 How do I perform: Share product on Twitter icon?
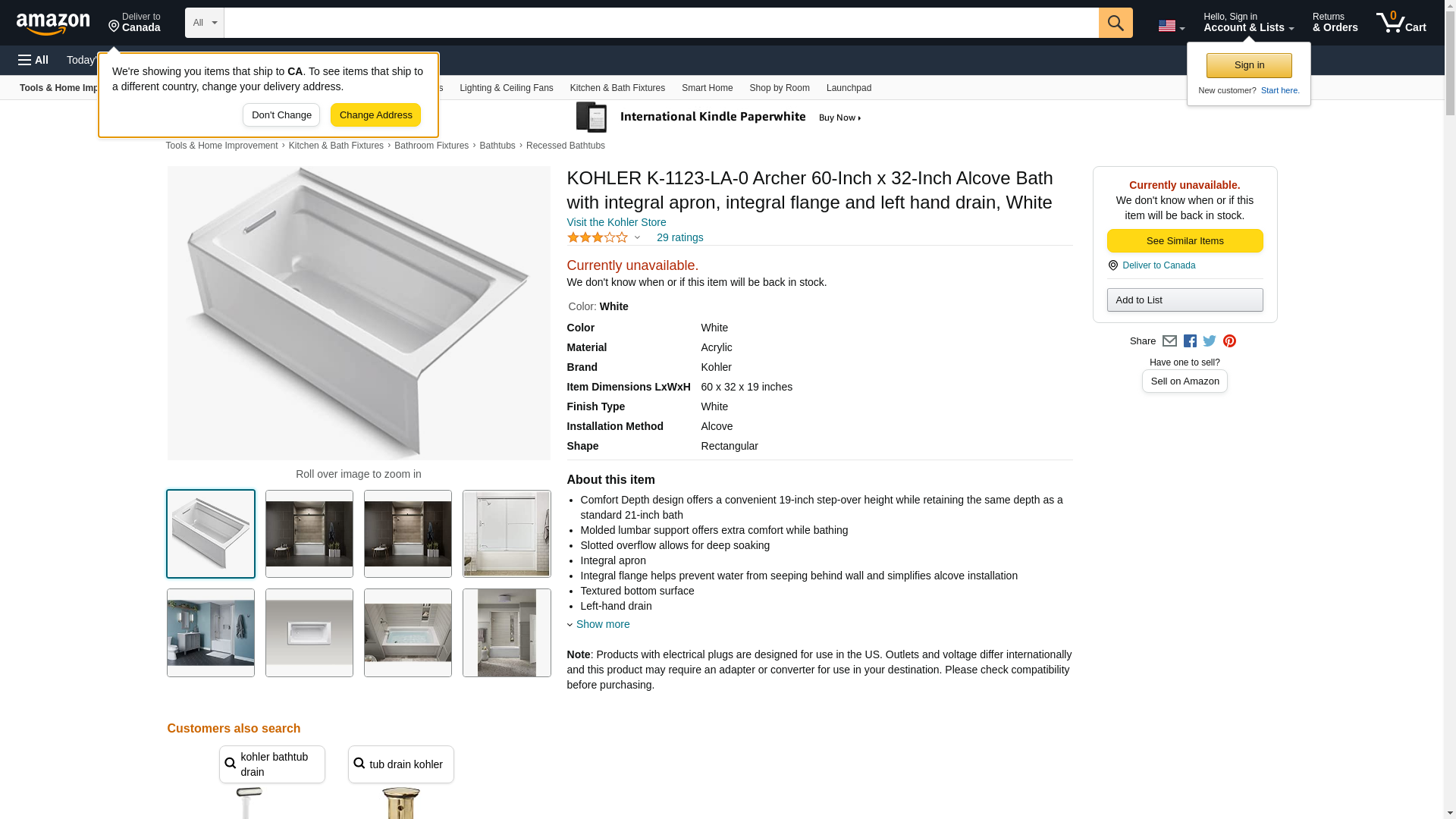point(1210,341)
